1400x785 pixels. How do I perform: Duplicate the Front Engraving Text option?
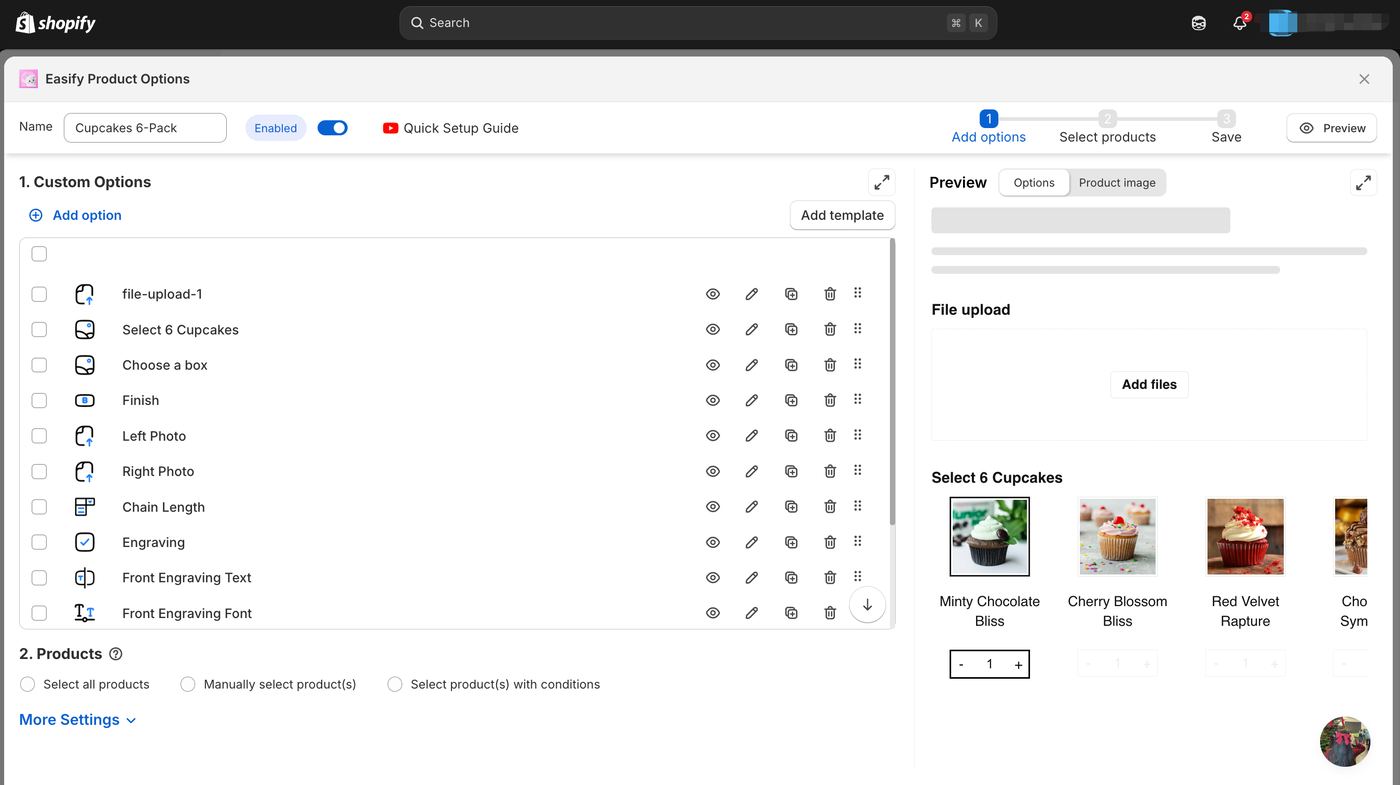coord(791,578)
